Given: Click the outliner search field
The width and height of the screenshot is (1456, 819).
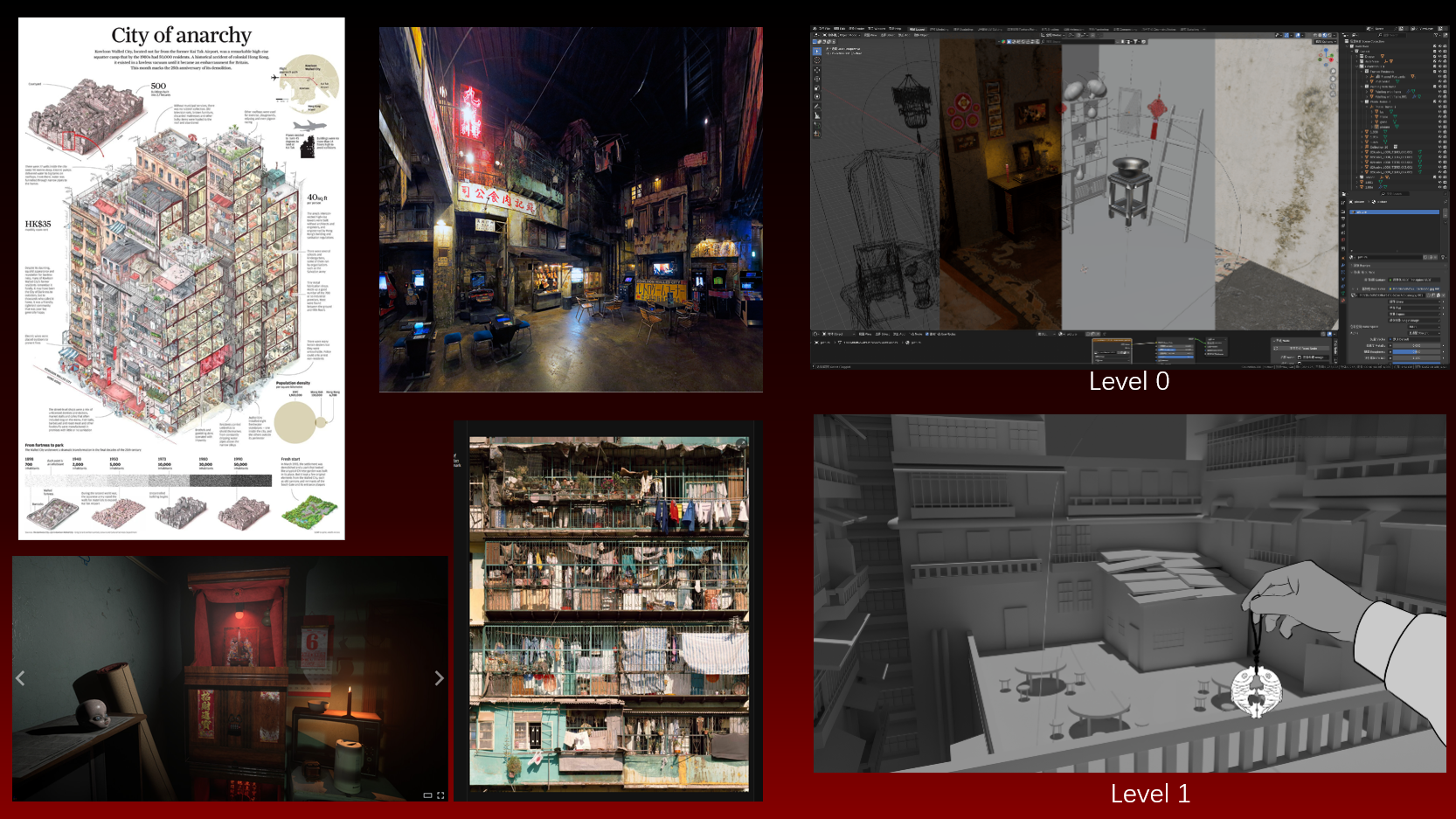Looking at the screenshot, I should point(1393,35).
